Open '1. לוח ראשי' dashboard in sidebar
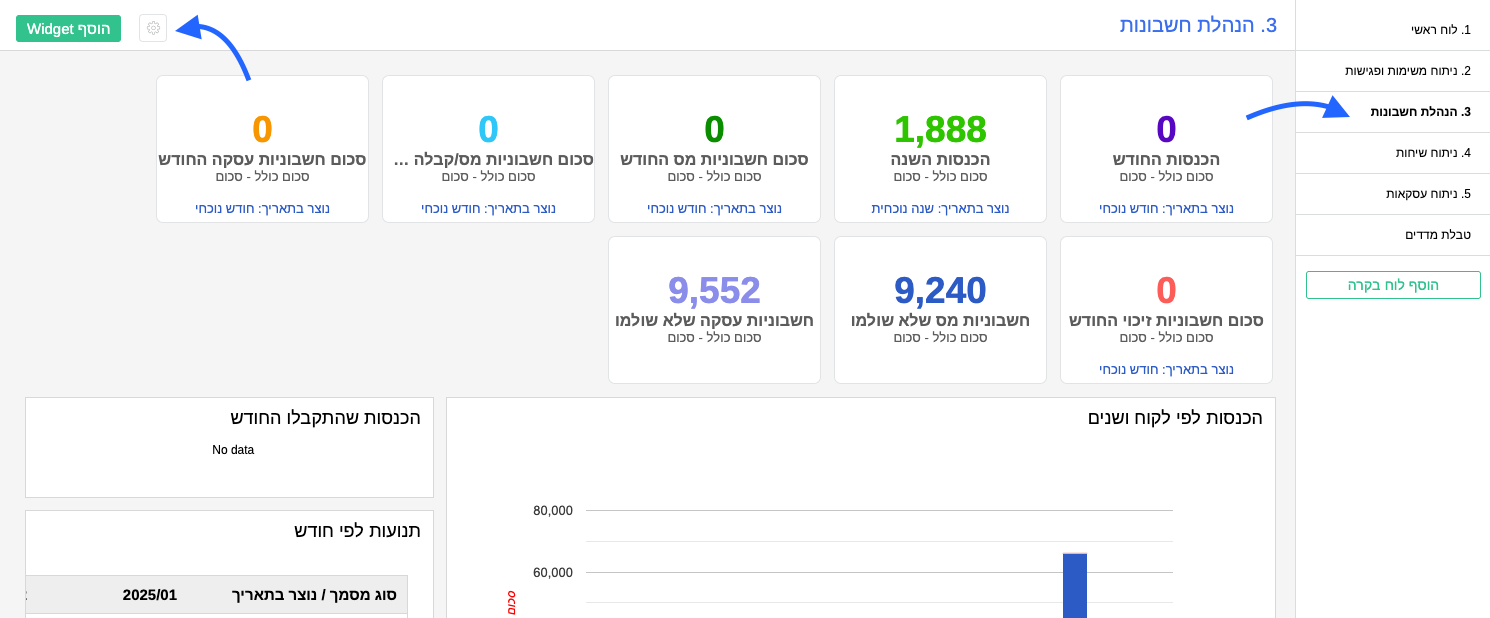Viewport: 1490px width, 618px height. [x=1393, y=30]
